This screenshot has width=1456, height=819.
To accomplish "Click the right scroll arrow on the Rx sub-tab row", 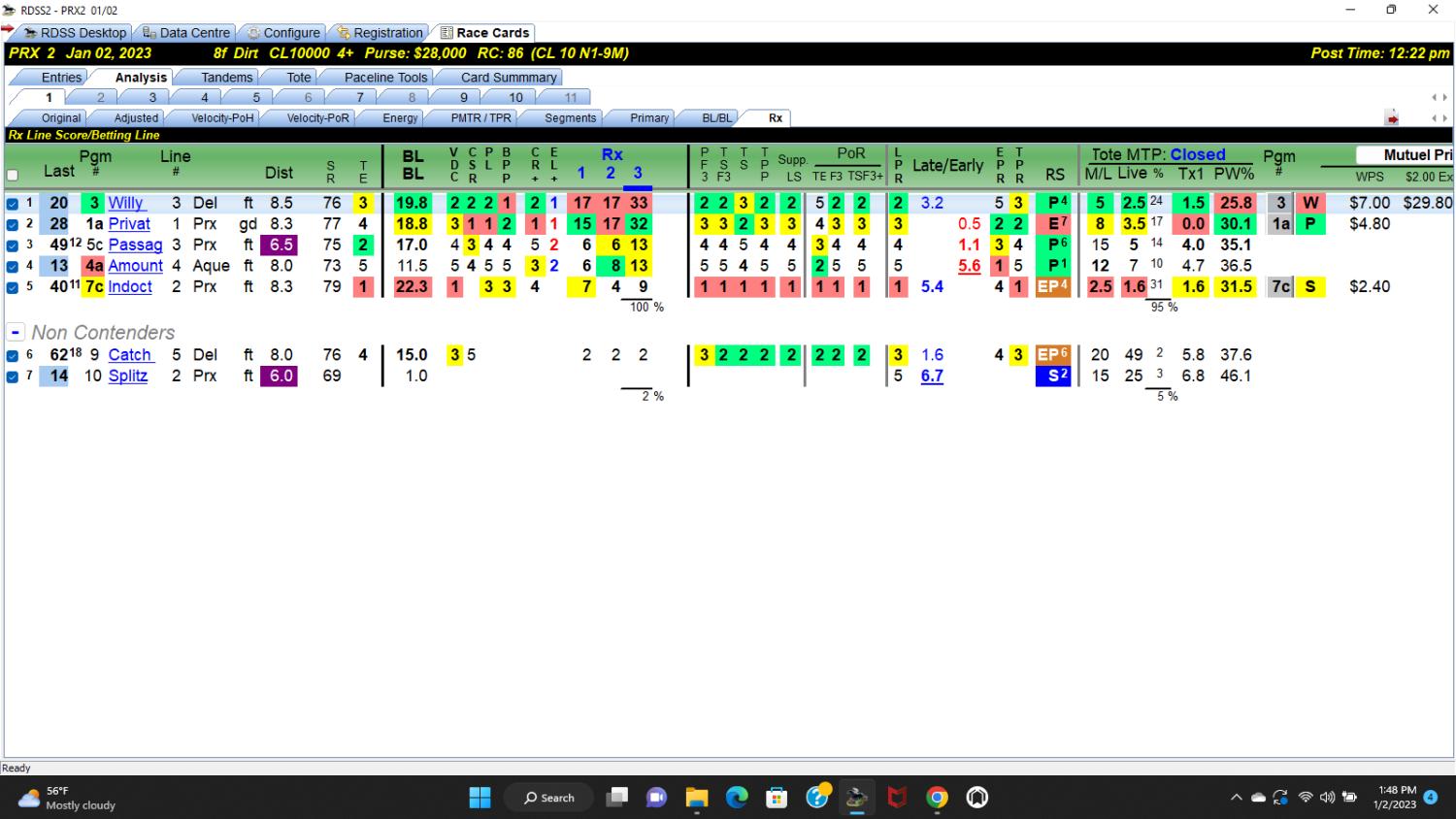I will click(1443, 118).
